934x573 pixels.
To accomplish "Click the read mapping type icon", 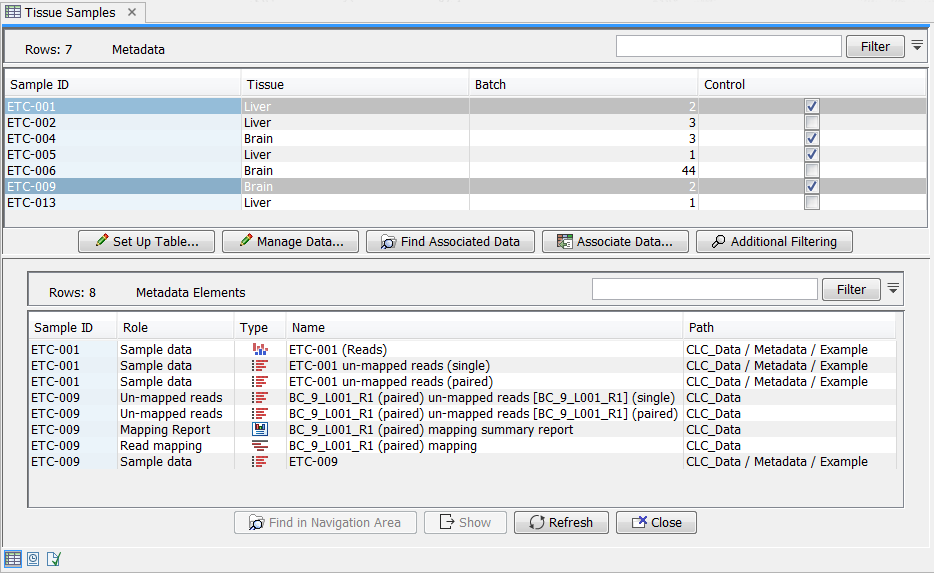I will [260, 446].
